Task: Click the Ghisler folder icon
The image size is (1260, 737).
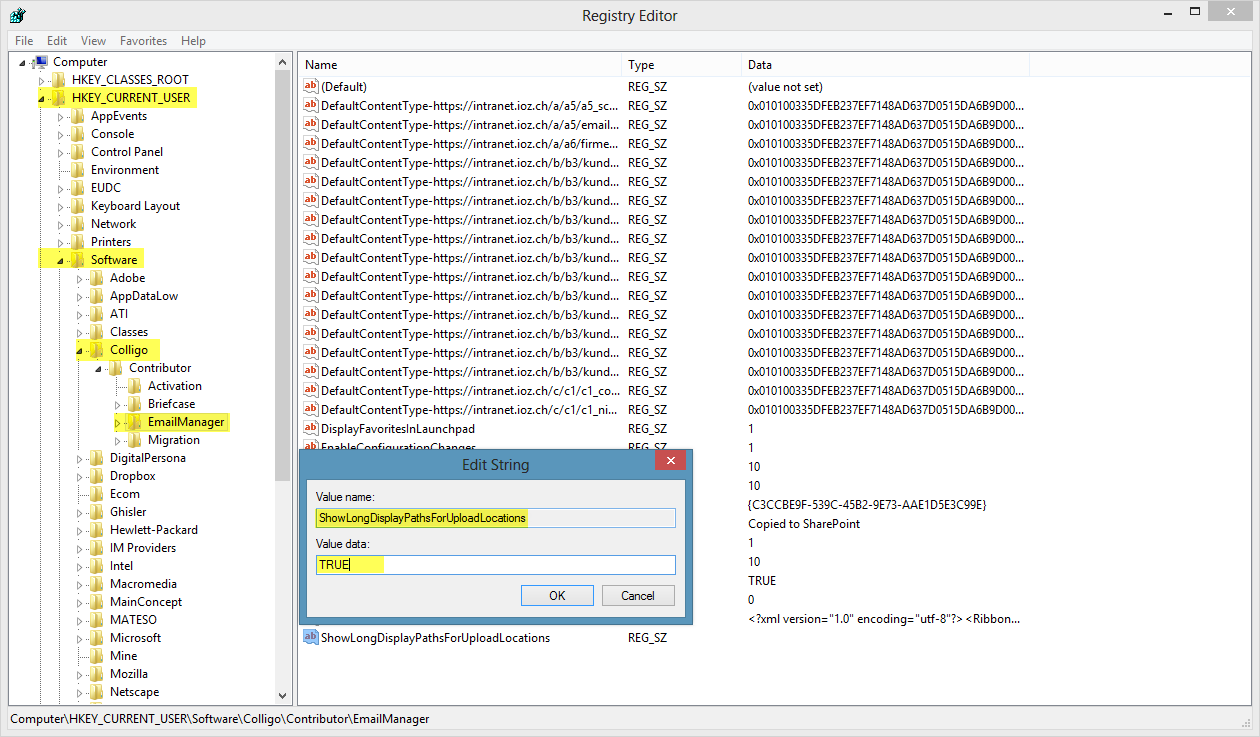Action: pyautogui.click(x=98, y=512)
